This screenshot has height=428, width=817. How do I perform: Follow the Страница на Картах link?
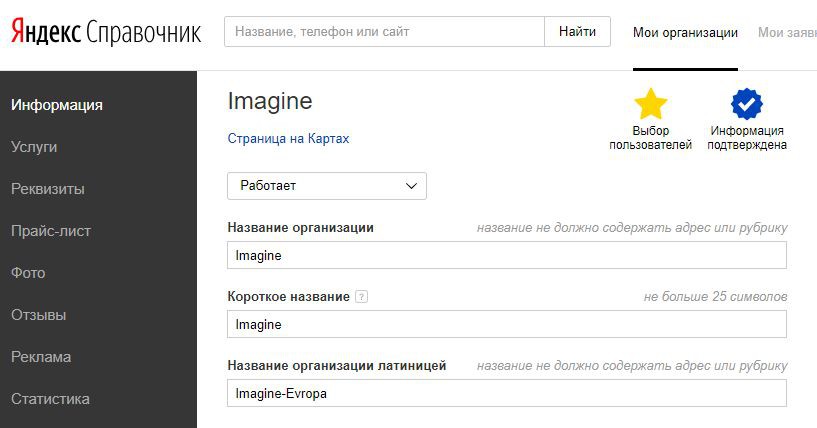288,139
